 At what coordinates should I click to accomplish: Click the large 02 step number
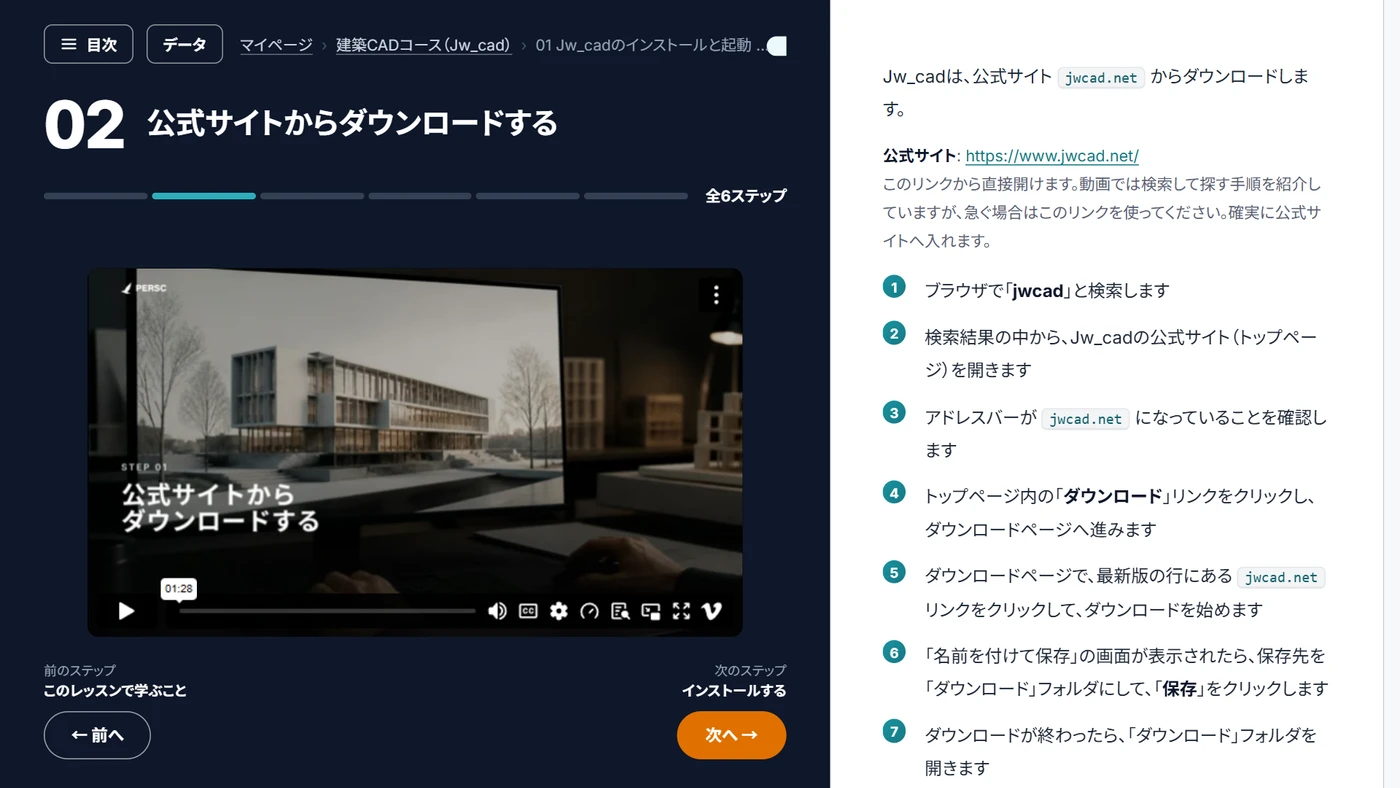pyautogui.click(x=84, y=125)
